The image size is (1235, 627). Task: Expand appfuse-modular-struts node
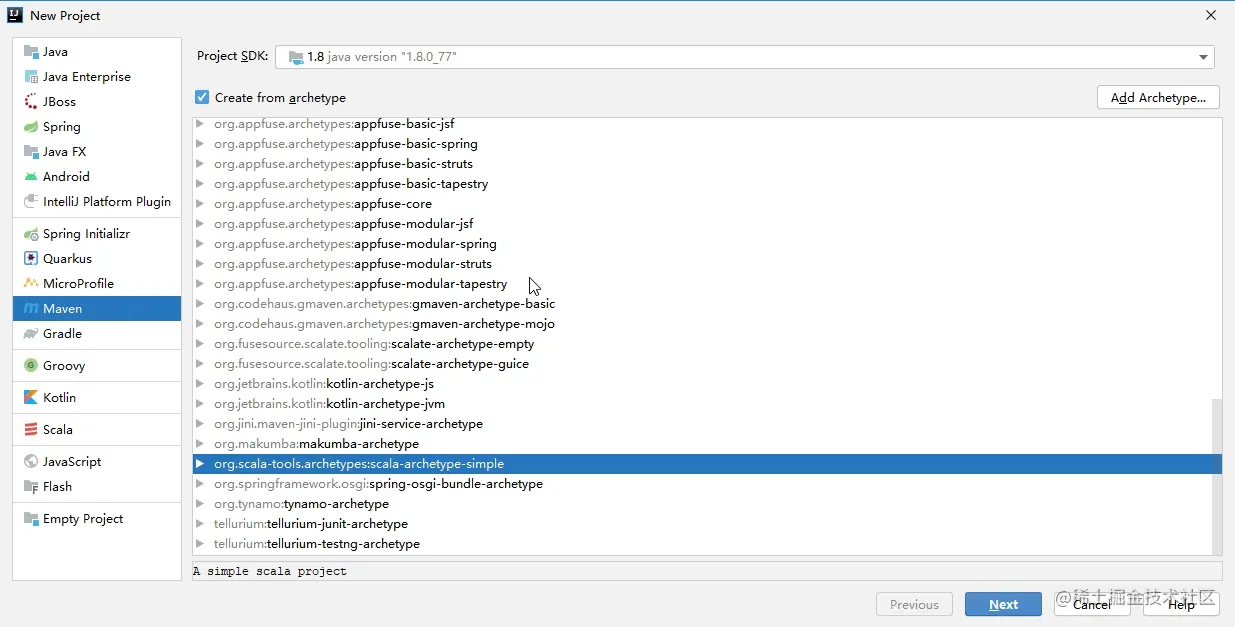pyautogui.click(x=200, y=264)
